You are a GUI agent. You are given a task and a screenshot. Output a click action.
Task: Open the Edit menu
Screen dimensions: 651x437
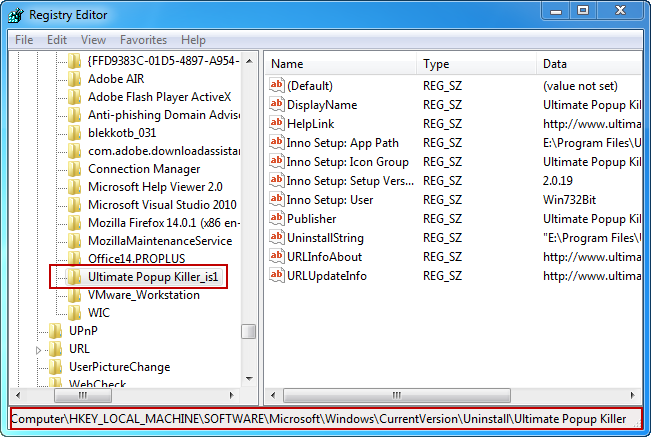[56, 40]
